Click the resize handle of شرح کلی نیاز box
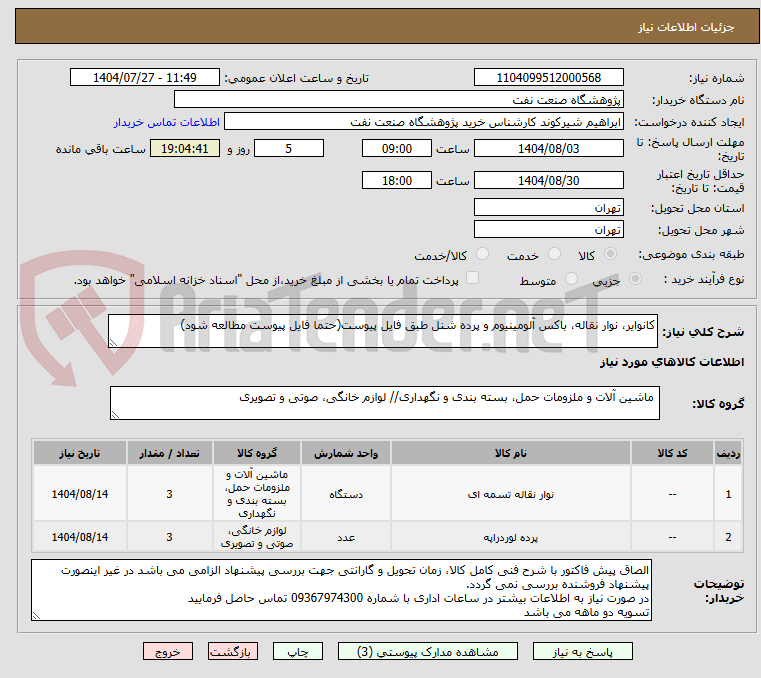 tap(113, 343)
